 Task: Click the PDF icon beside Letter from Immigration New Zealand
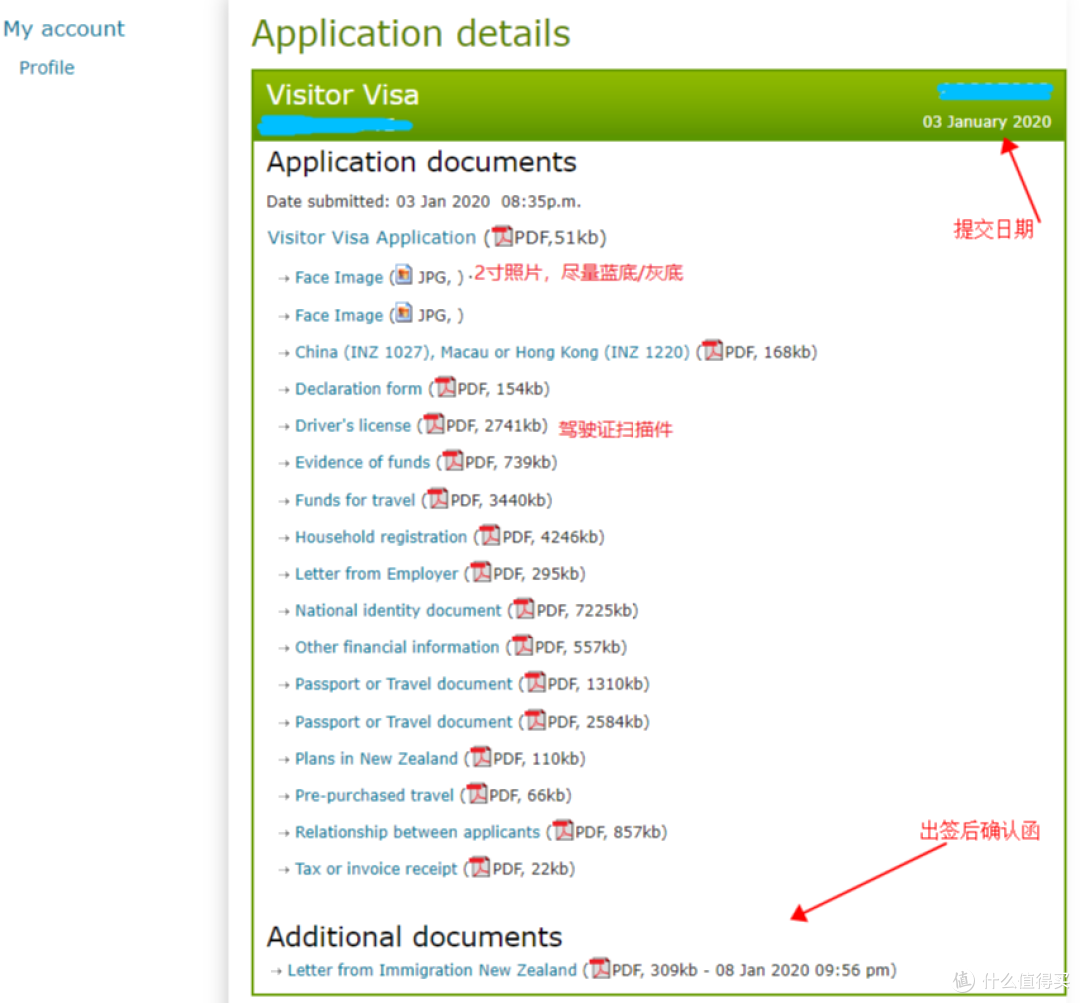point(600,968)
